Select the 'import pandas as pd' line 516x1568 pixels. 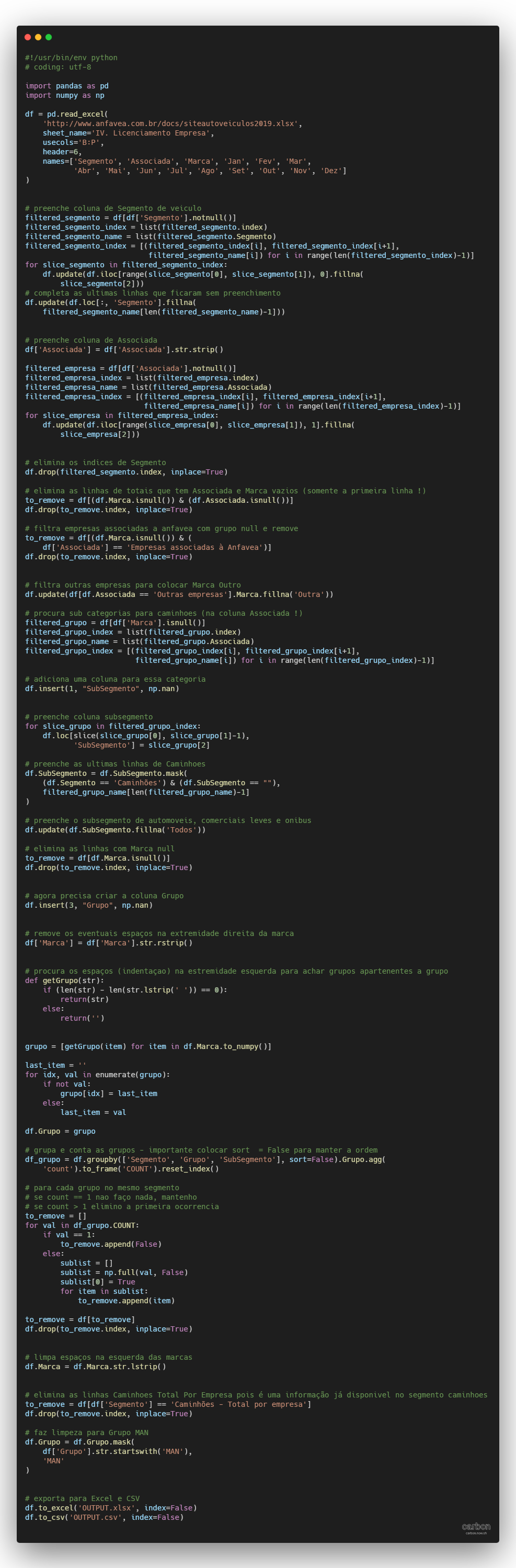[x=66, y=86]
